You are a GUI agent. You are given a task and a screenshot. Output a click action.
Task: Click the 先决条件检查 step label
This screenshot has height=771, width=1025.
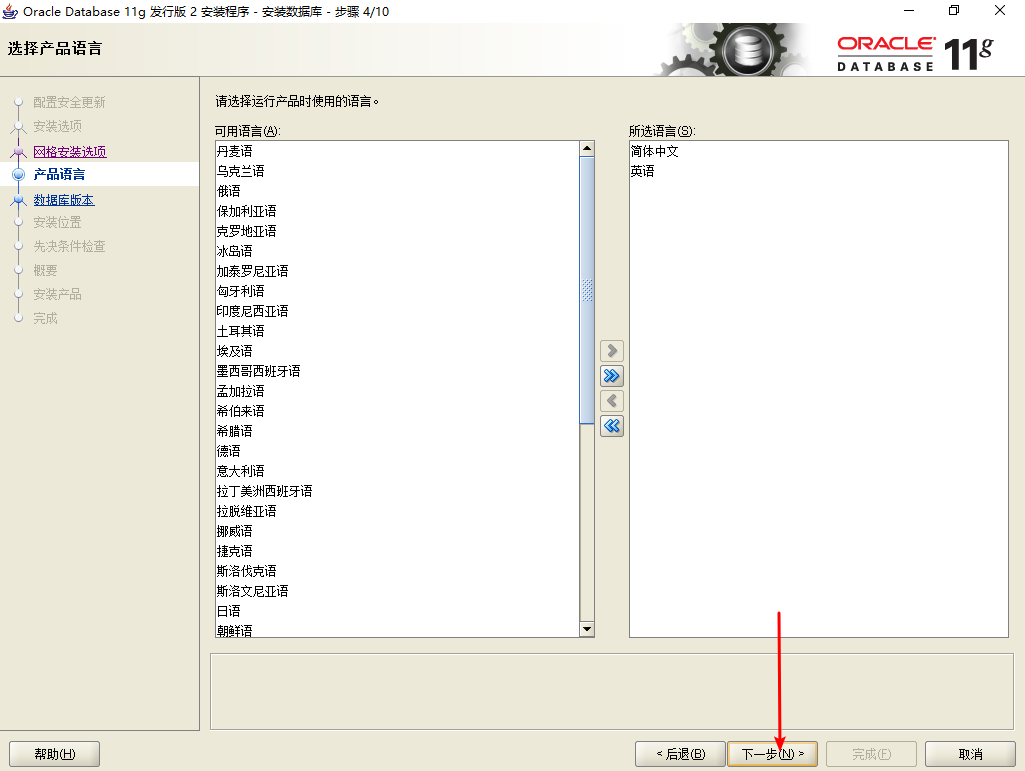pos(69,247)
